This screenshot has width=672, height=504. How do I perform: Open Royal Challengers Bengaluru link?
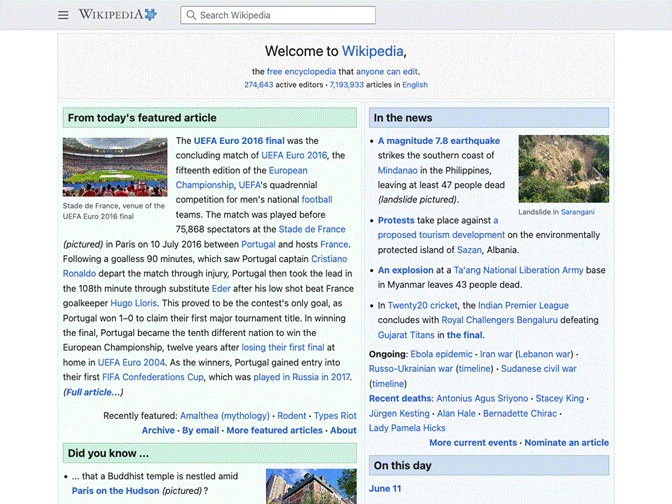pyautogui.click(x=499, y=320)
